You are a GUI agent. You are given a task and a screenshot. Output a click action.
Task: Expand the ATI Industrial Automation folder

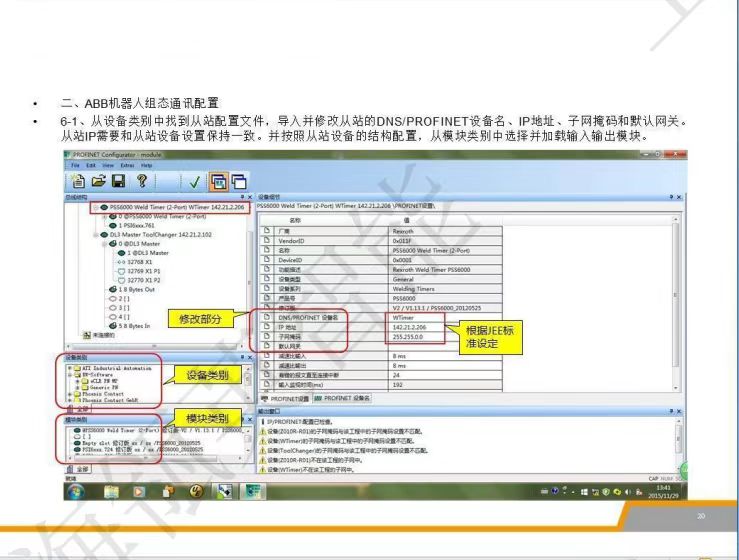70,368
